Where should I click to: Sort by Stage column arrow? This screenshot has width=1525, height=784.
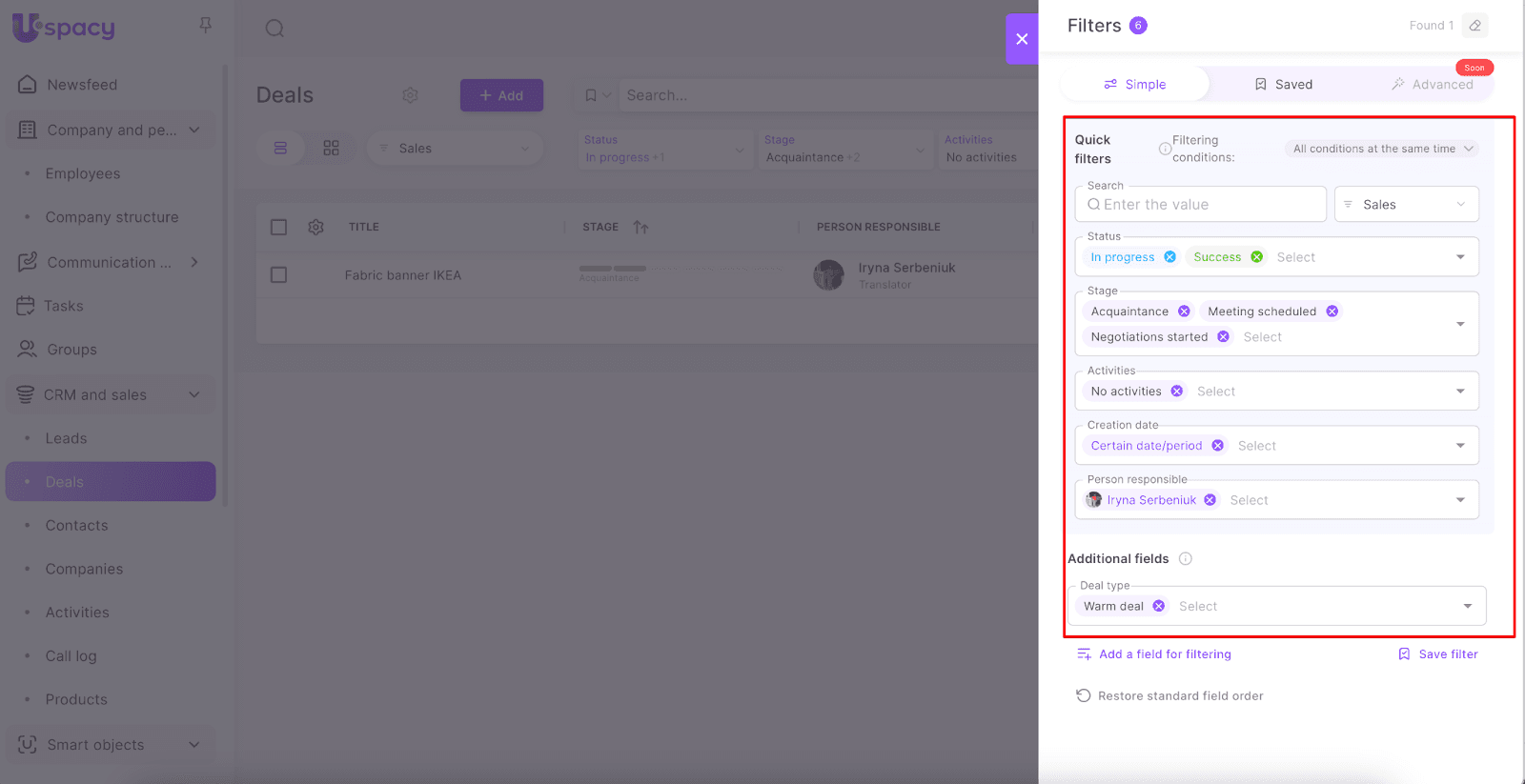pyautogui.click(x=640, y=228)
